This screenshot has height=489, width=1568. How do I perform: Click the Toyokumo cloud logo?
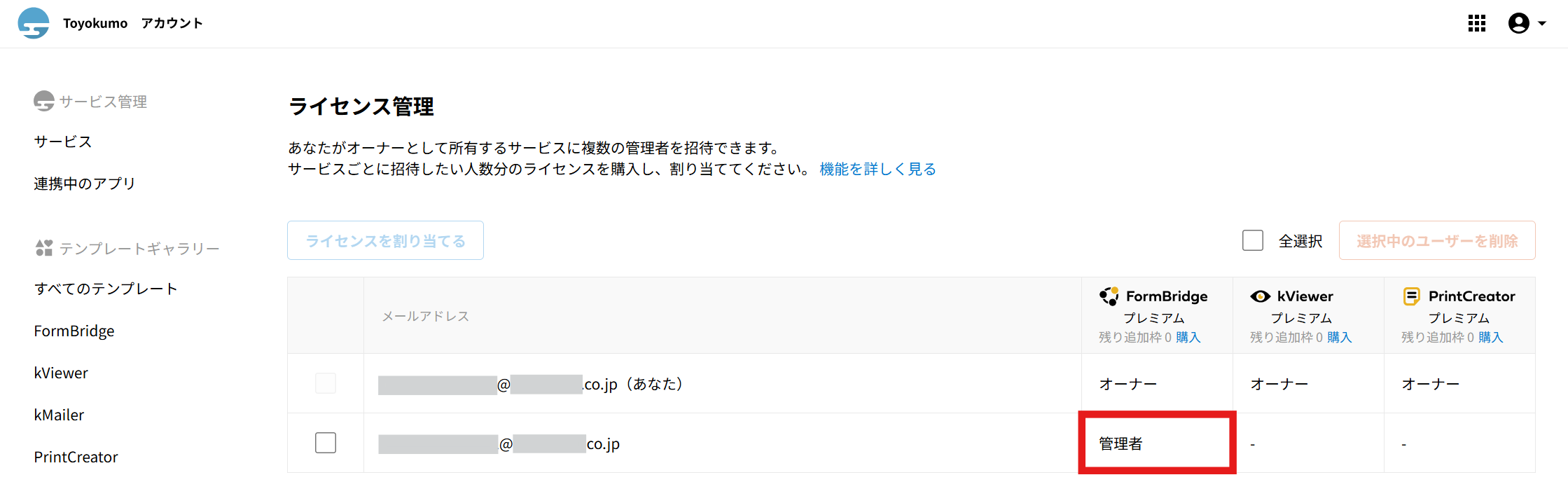(x=34, y=23)
